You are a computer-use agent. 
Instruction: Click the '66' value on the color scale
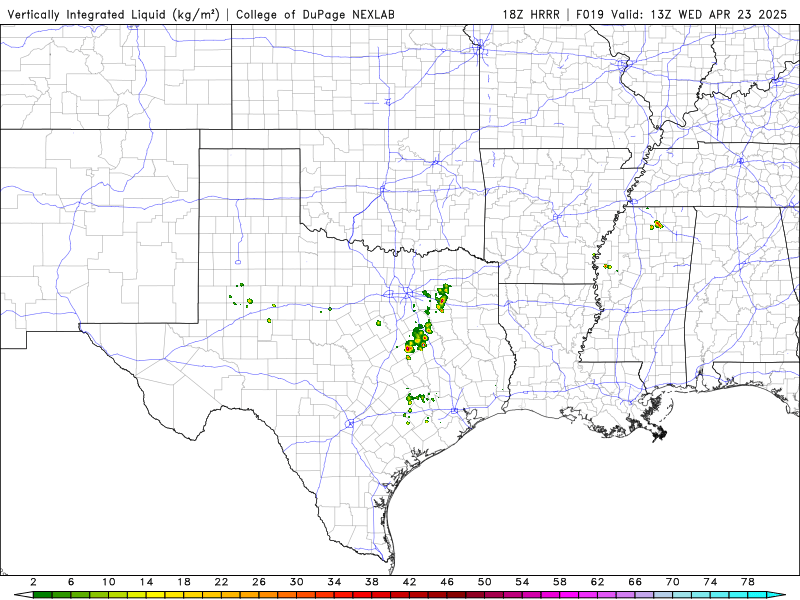(x=635, y=582)
